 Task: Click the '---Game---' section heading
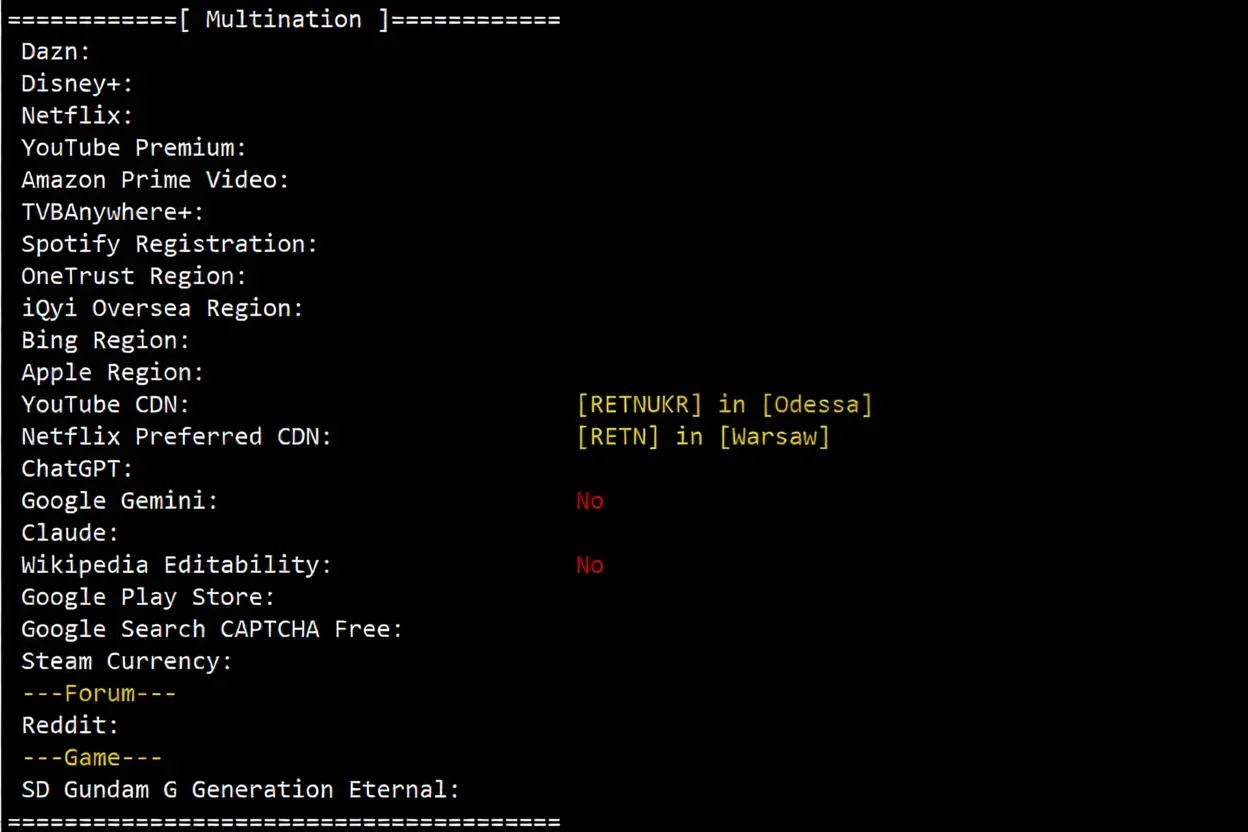point(92,757)
